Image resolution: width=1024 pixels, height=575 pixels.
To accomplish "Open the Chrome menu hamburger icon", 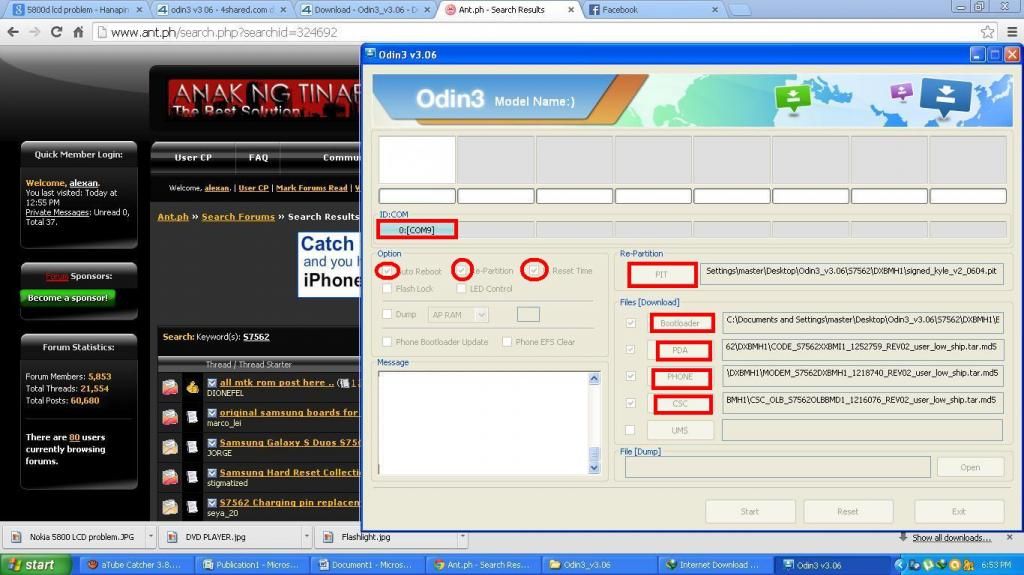I will click(x=1011, y=32).
